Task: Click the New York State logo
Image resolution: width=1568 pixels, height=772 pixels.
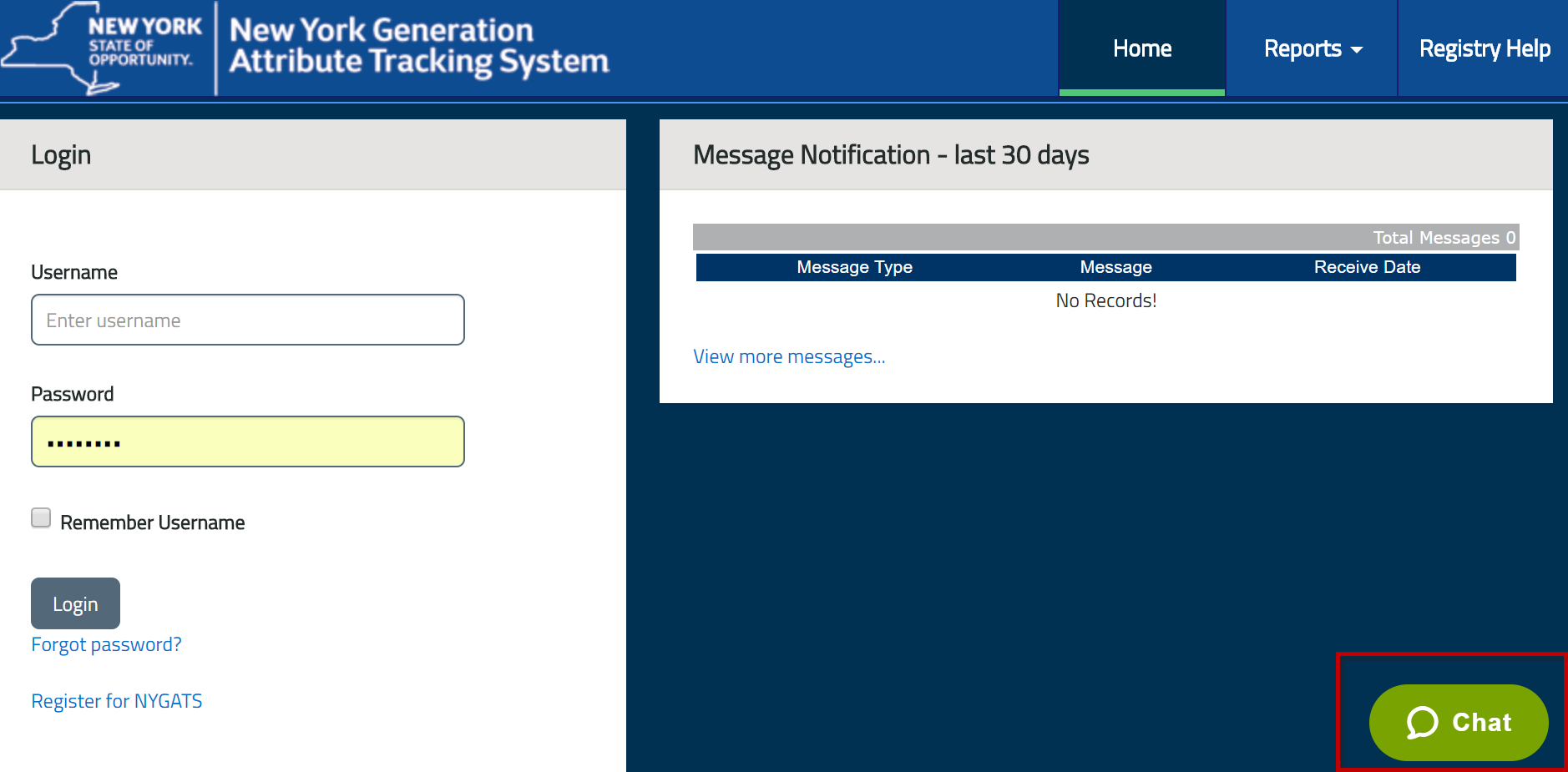Action: (104, 48)
